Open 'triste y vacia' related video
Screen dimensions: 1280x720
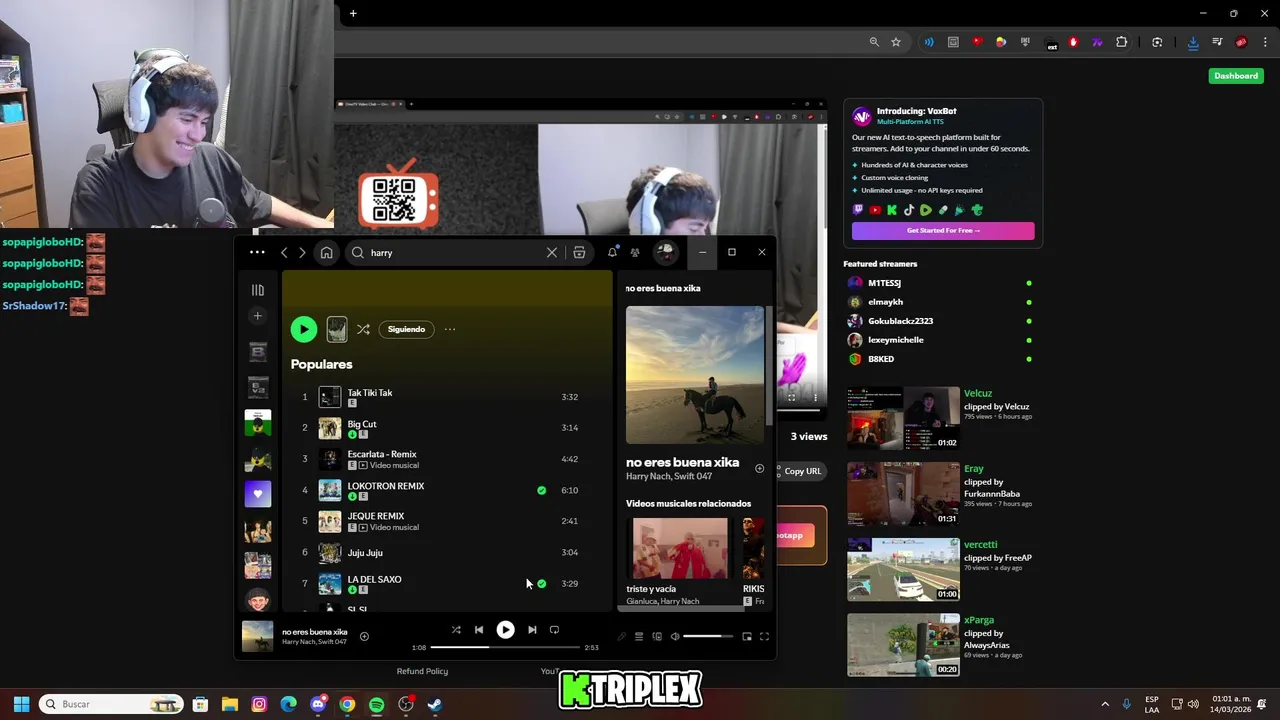[x=680, y=548]
